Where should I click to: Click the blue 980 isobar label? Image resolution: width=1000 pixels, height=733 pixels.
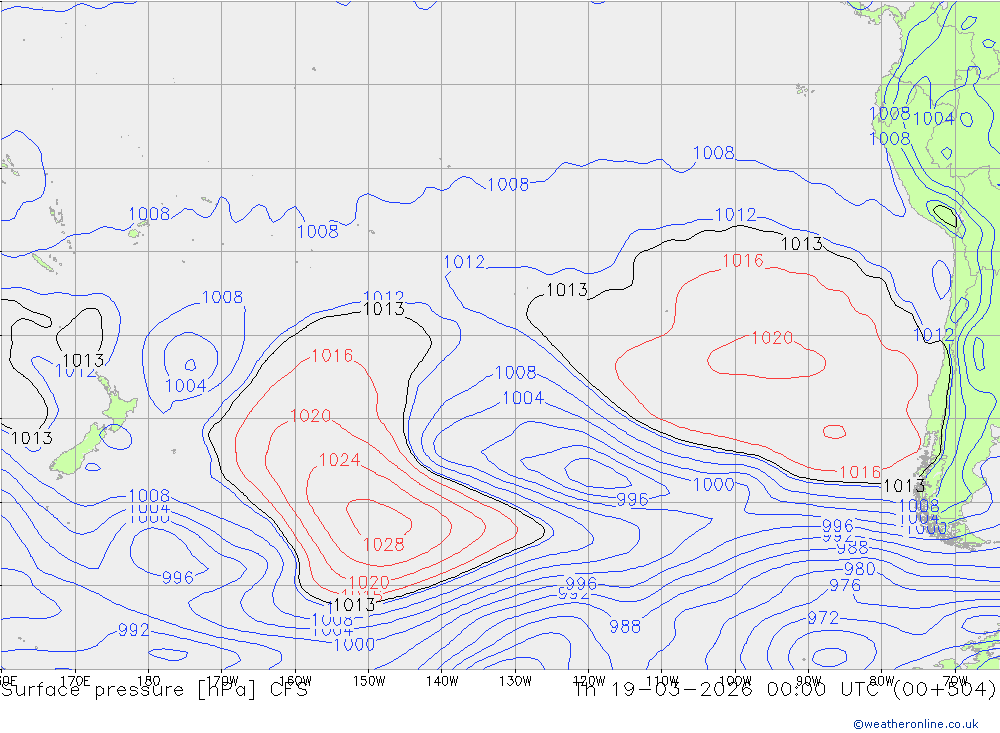point(859,568)
